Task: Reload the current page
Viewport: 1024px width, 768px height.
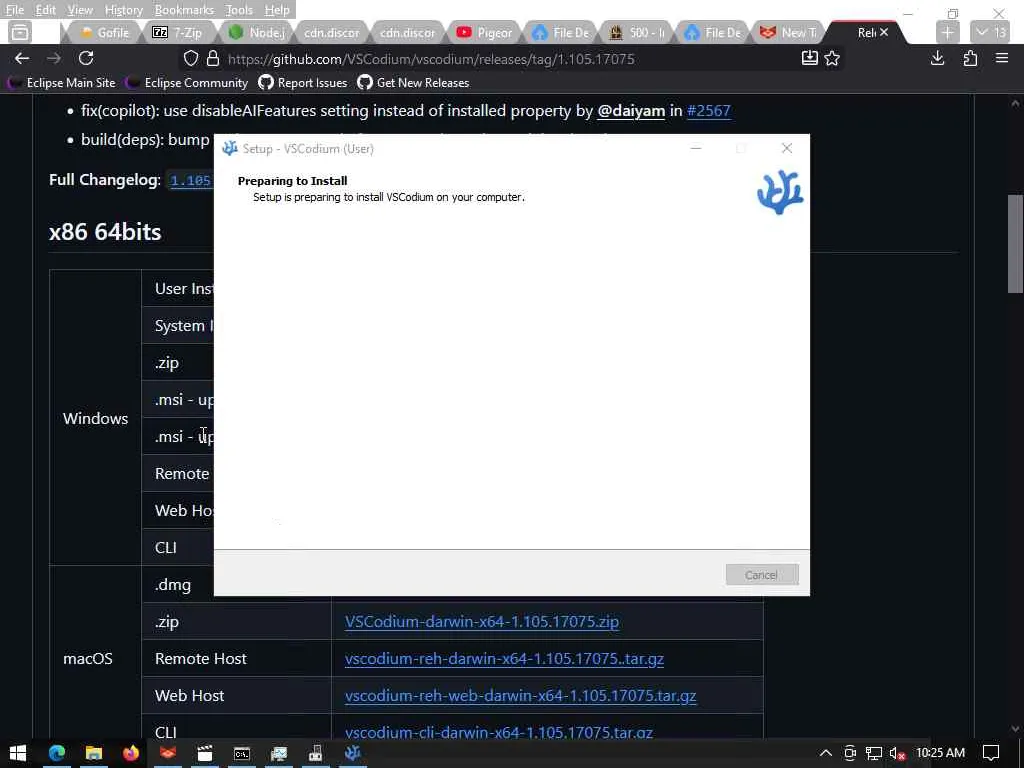Action: point(86,59)
